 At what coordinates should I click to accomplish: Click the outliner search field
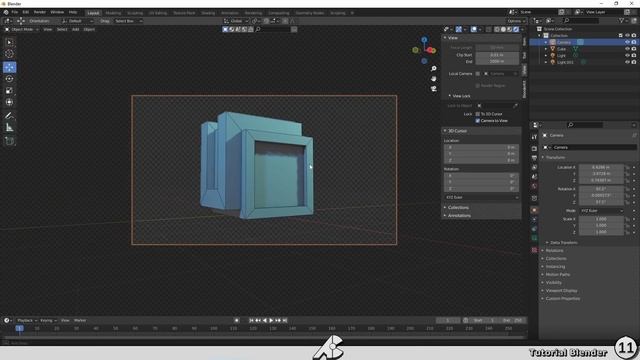tap(581, 20)
